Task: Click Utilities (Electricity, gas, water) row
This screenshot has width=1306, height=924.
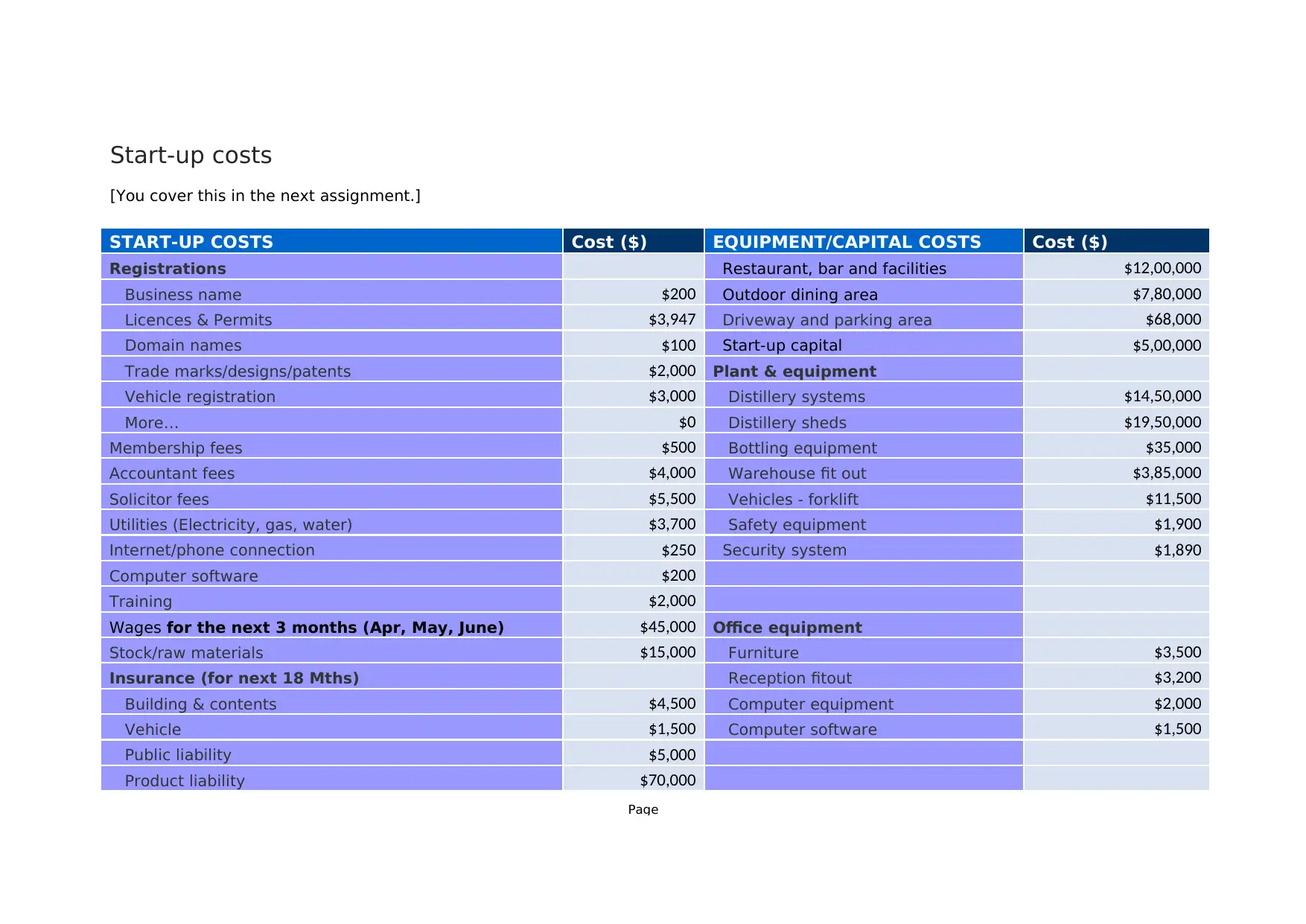Action: tap(231, 525)
